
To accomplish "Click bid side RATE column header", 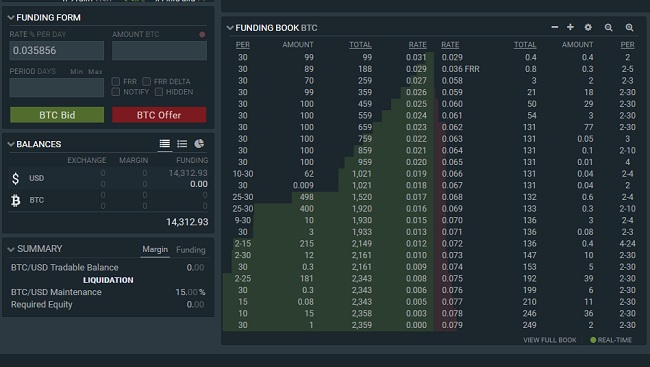I will (x=417, y=45).
